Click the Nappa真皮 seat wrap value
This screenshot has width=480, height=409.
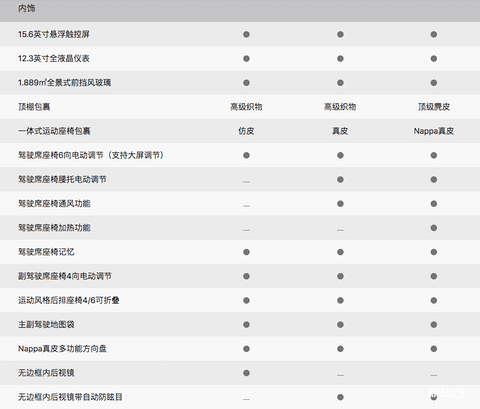pos(434,131)
